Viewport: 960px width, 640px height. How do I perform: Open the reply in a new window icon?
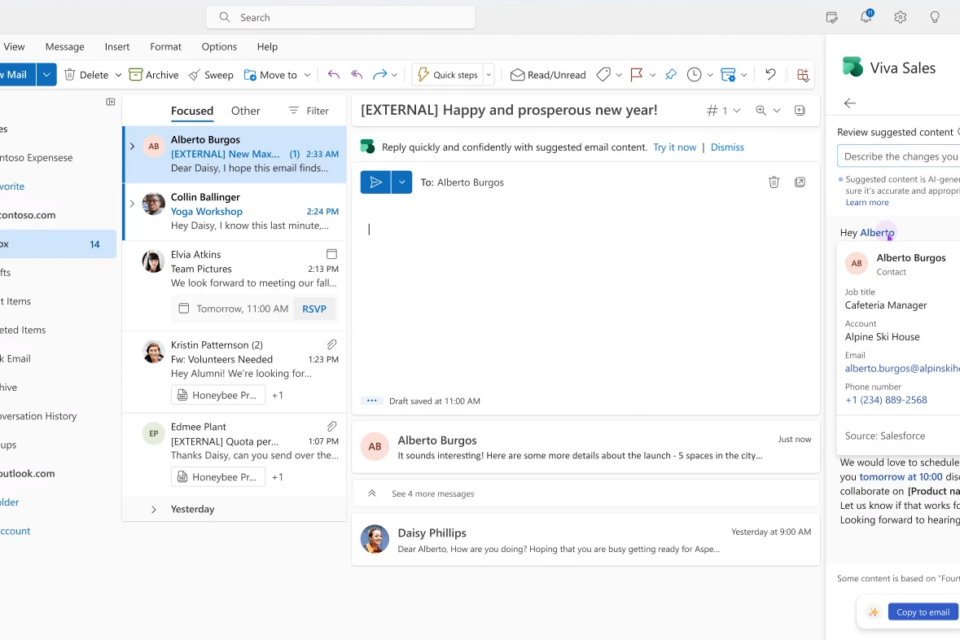(798, 182)
